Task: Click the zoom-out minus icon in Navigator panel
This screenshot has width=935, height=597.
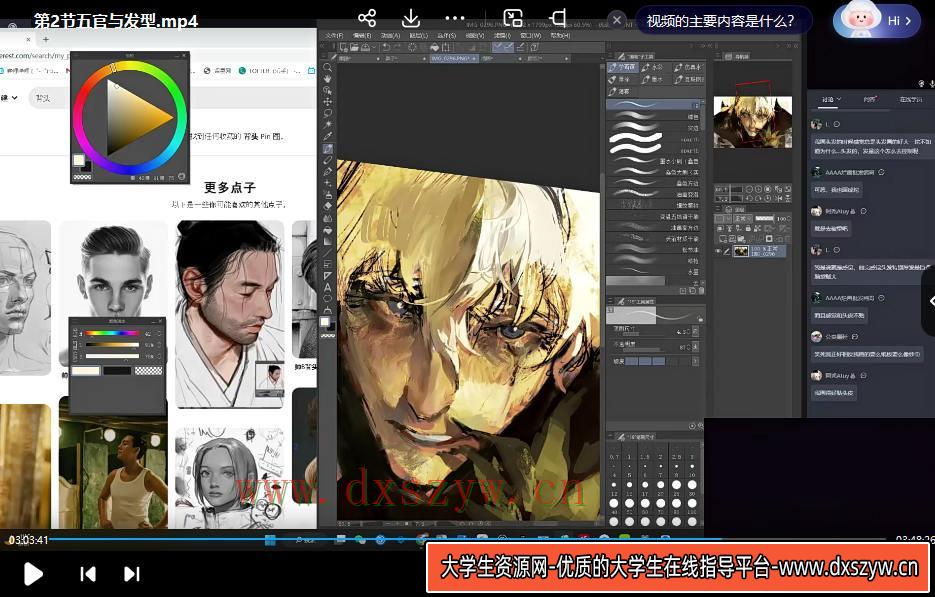Action: point(749,189)
